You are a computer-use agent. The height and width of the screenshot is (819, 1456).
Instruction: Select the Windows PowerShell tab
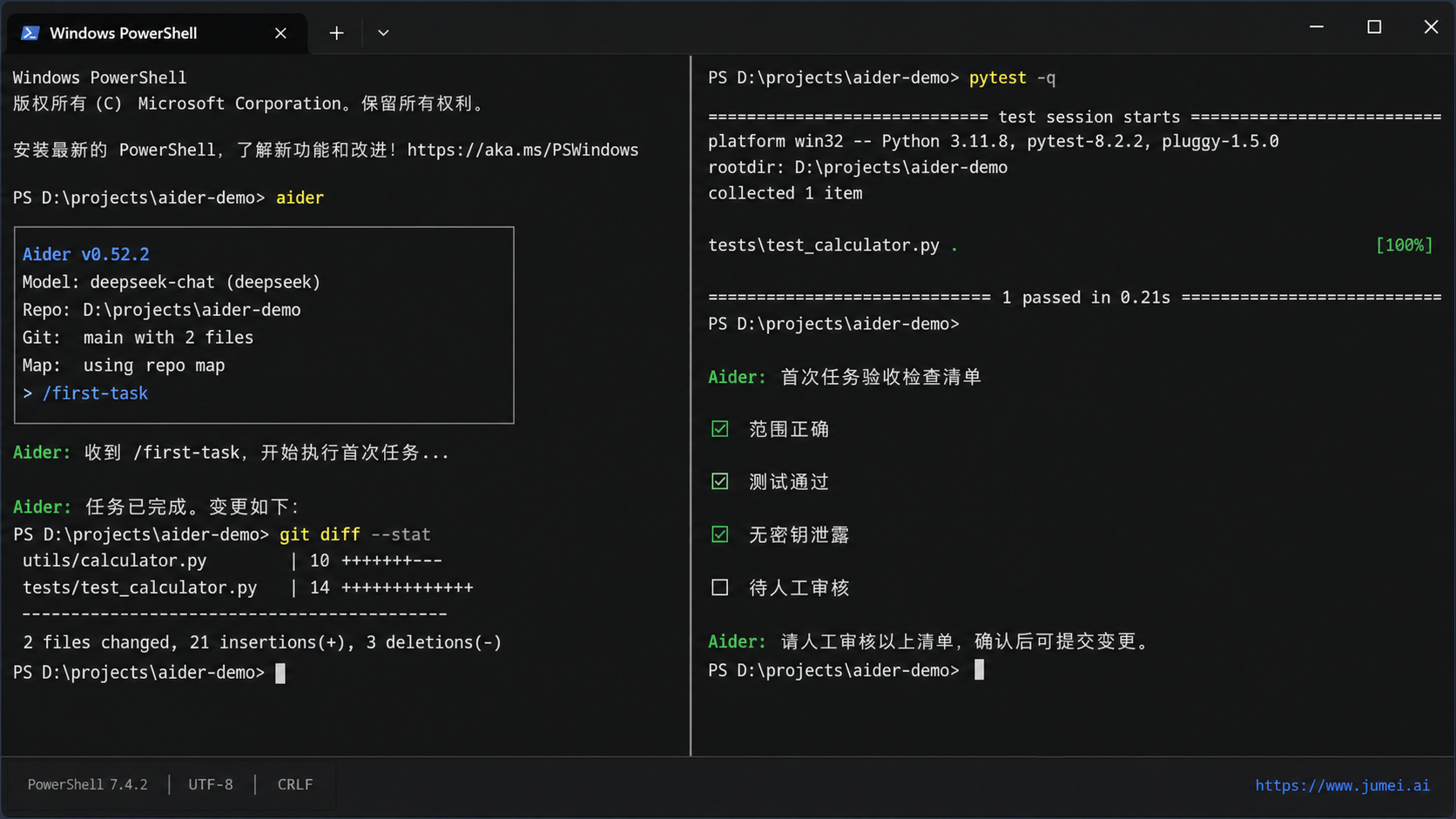click(157, 33)
